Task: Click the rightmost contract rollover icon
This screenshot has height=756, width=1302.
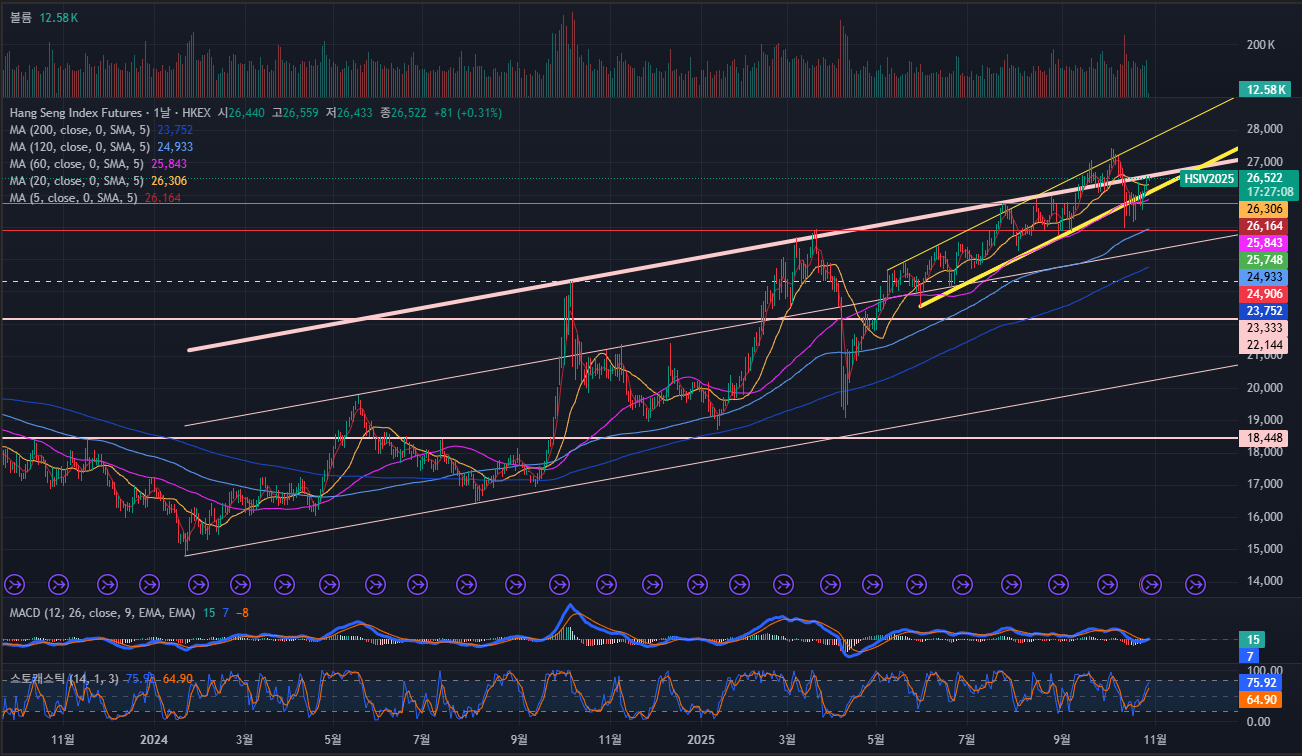Action: pyautogui.click(x=1195, y=583)
